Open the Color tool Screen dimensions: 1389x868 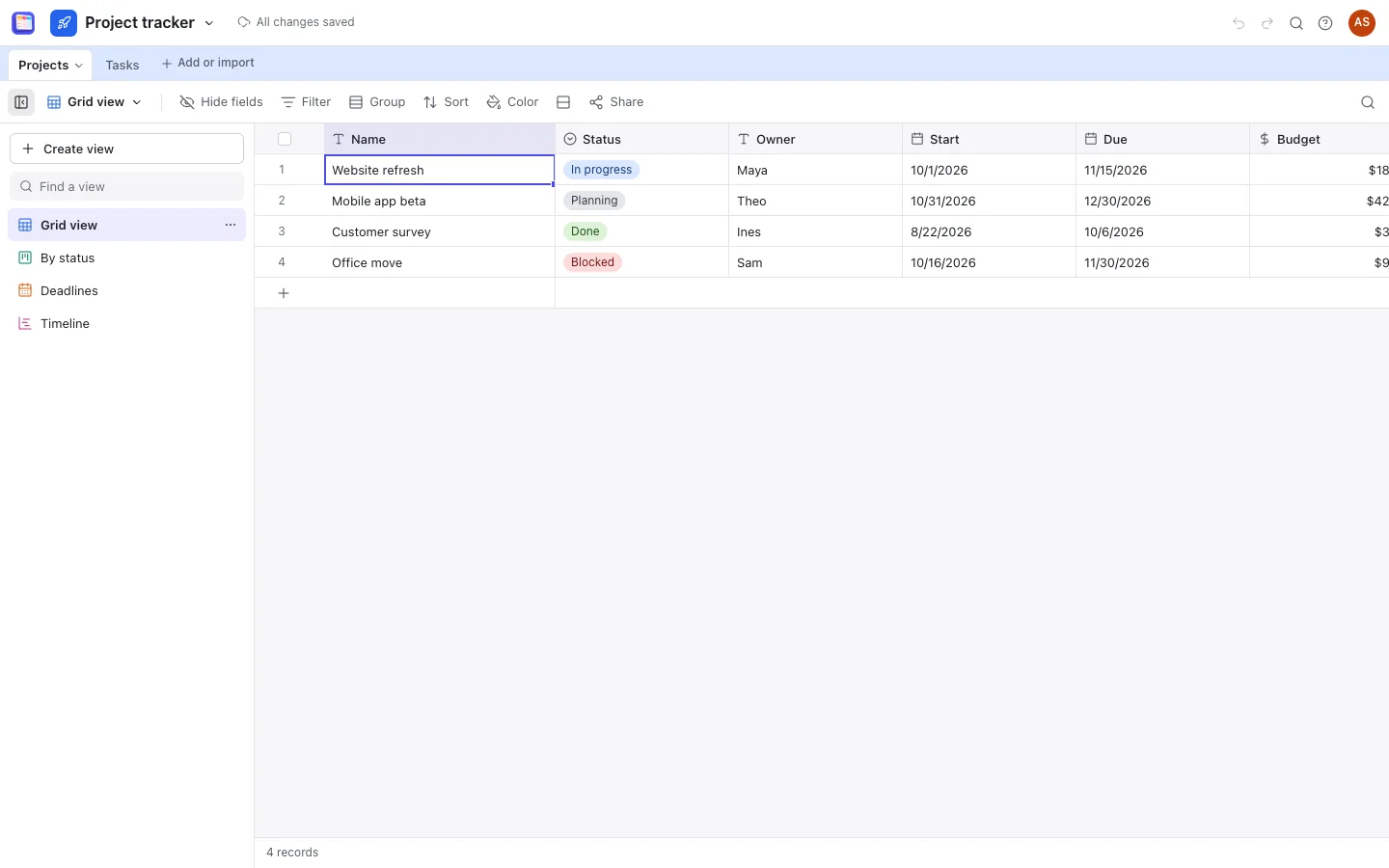point(512,102)
